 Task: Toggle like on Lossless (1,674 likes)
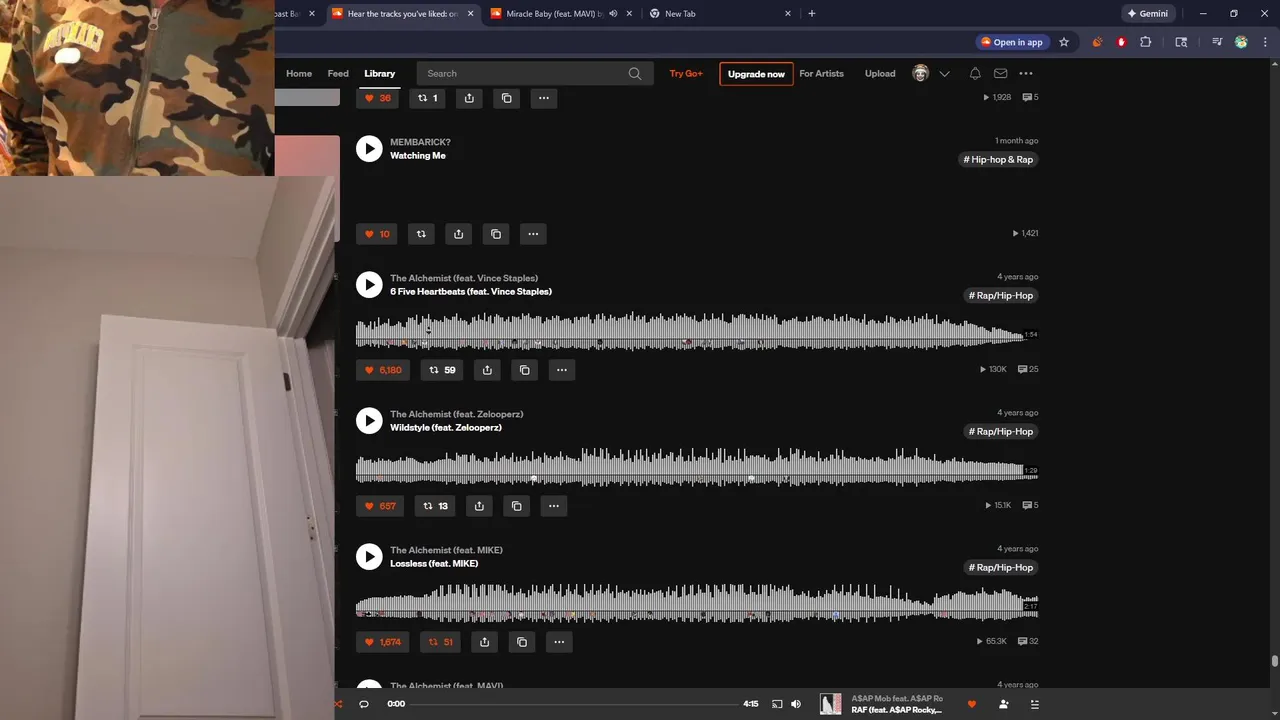[x=383, y=642]
